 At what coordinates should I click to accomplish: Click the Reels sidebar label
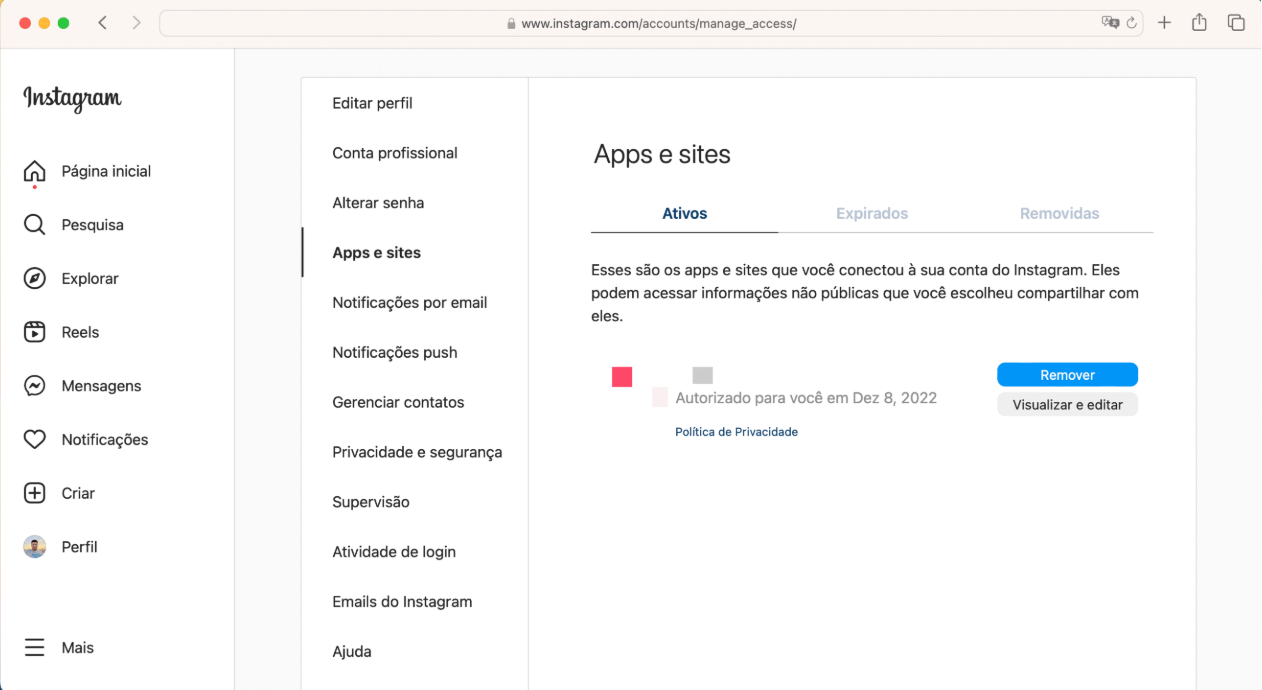click(80, 332)
